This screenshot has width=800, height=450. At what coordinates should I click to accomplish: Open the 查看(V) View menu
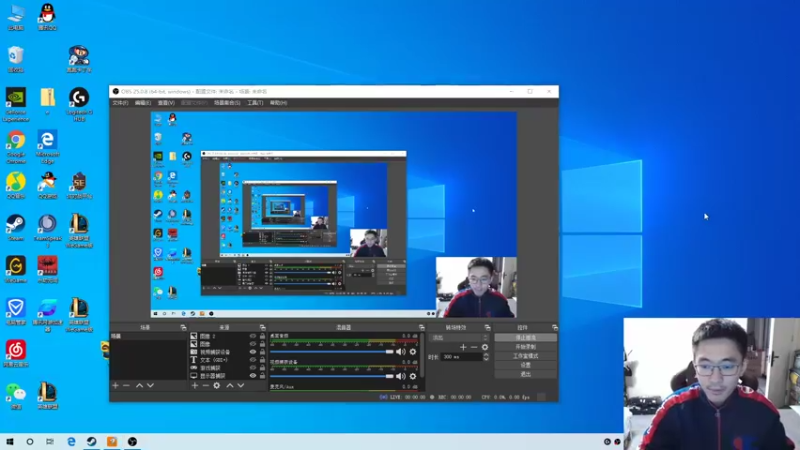pos(166,103)
